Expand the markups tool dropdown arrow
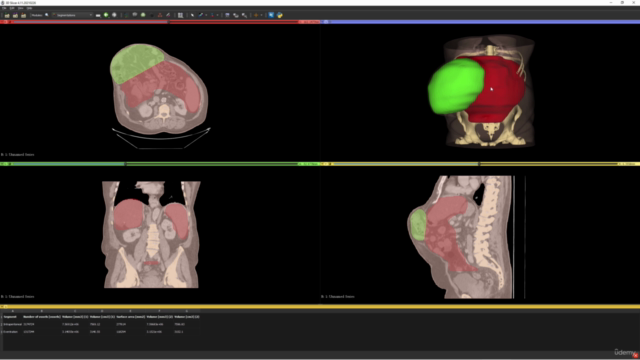The height and width of the screenshot is (360, 640). click(206, 15)
